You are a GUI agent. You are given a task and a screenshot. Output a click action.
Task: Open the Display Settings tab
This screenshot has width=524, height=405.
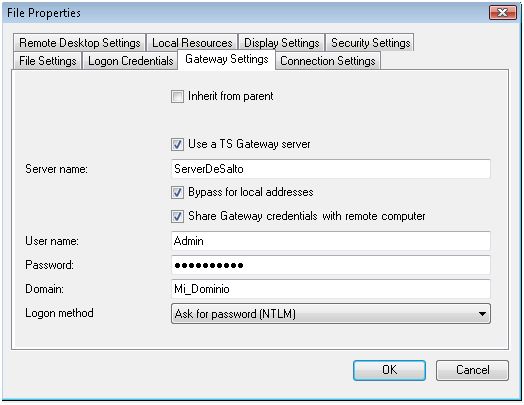pos(282,43)
